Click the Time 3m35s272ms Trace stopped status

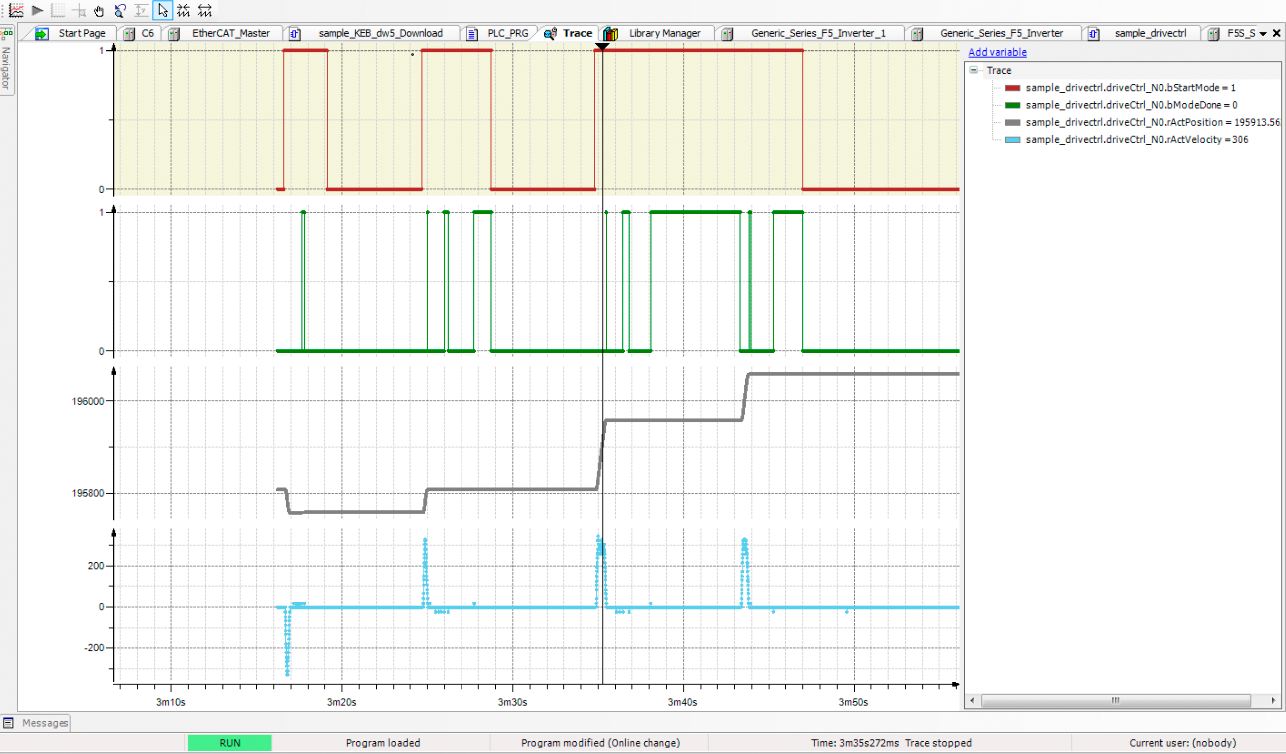coord(891,743)
